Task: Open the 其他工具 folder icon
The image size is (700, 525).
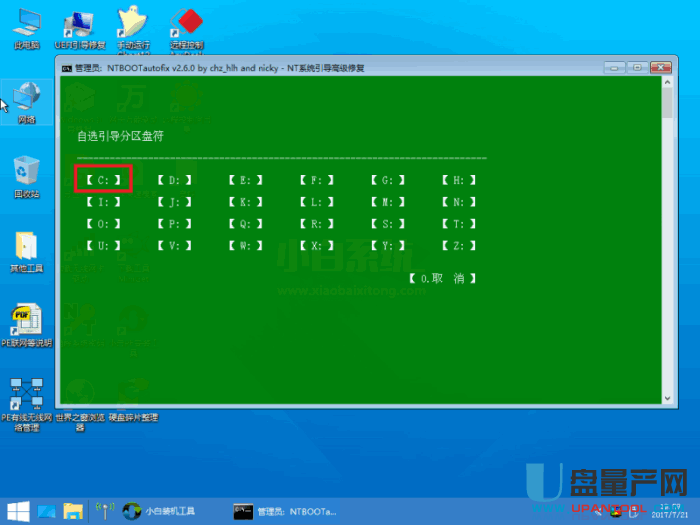Action: pyautogui.click(x=27, y=248)
